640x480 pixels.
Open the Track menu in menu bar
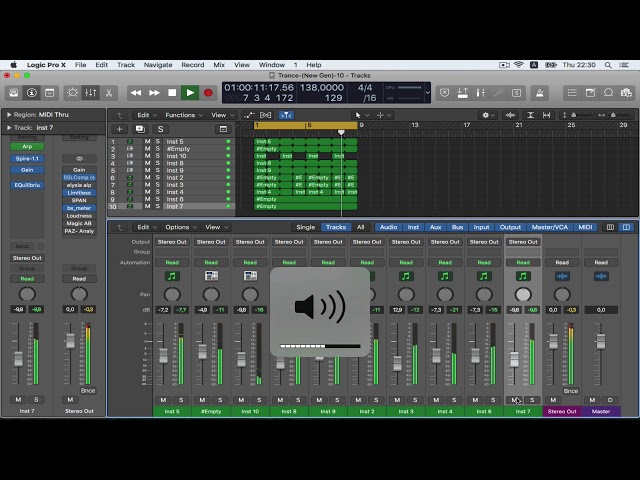[126, 65]
